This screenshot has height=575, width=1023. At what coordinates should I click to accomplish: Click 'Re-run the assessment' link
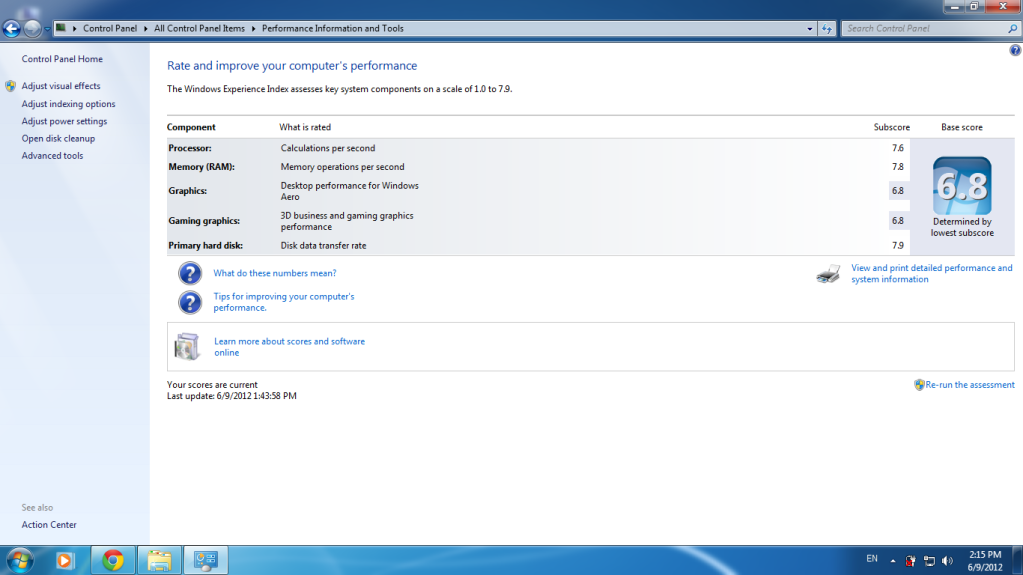tap(969, 385)
